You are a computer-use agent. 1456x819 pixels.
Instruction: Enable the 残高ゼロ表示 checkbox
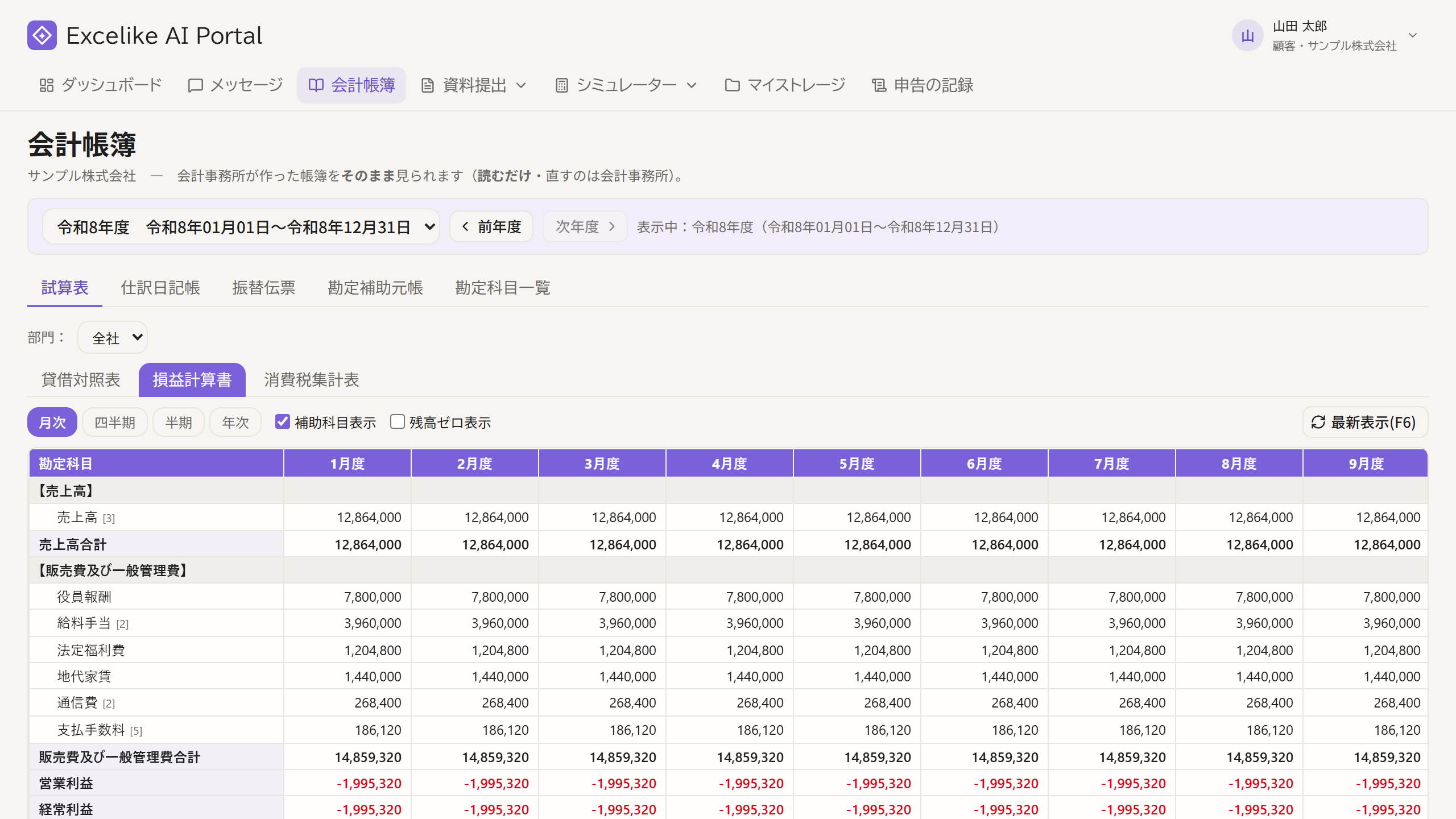coord(398,421)
